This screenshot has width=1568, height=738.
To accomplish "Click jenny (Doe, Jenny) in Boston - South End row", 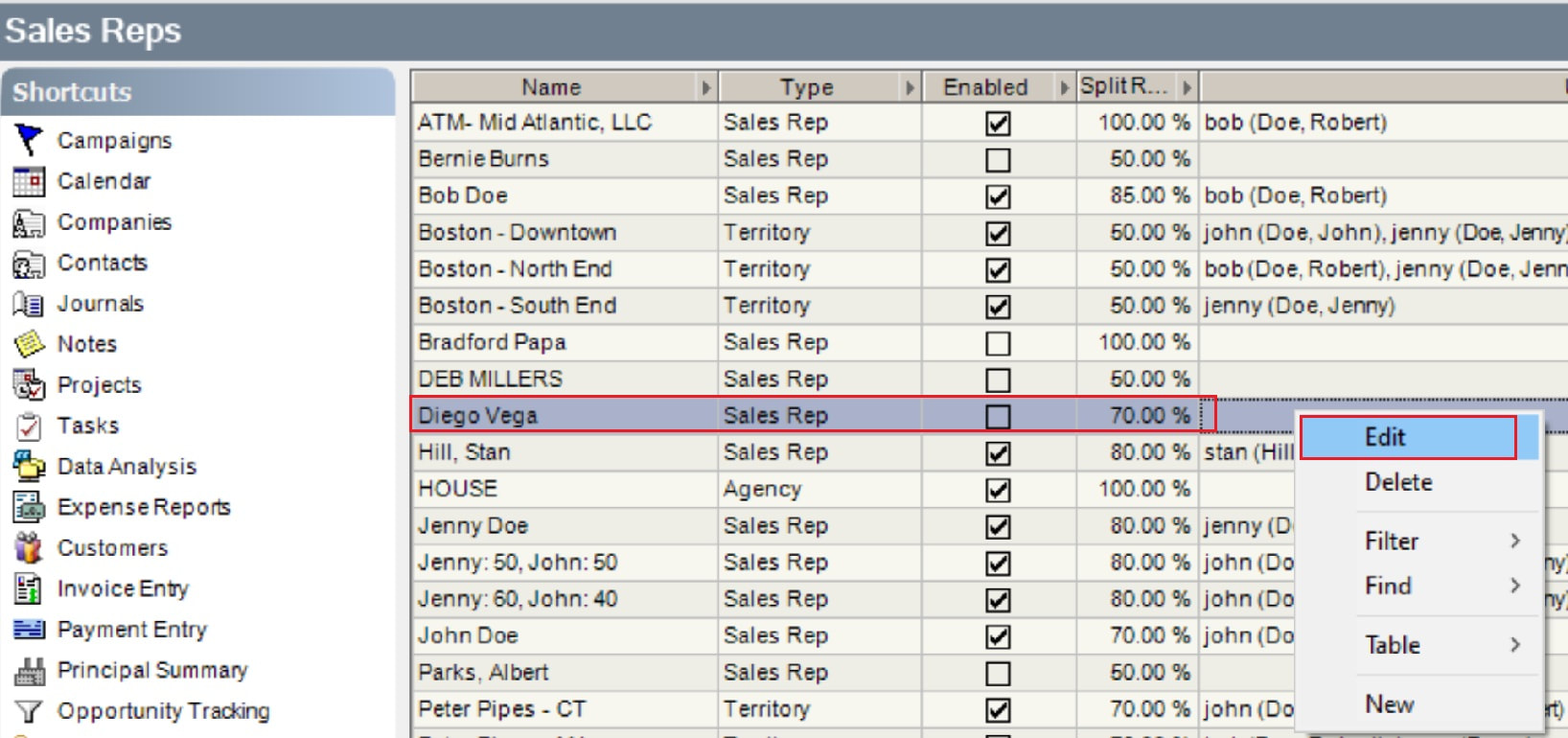I will (1300, 306).
